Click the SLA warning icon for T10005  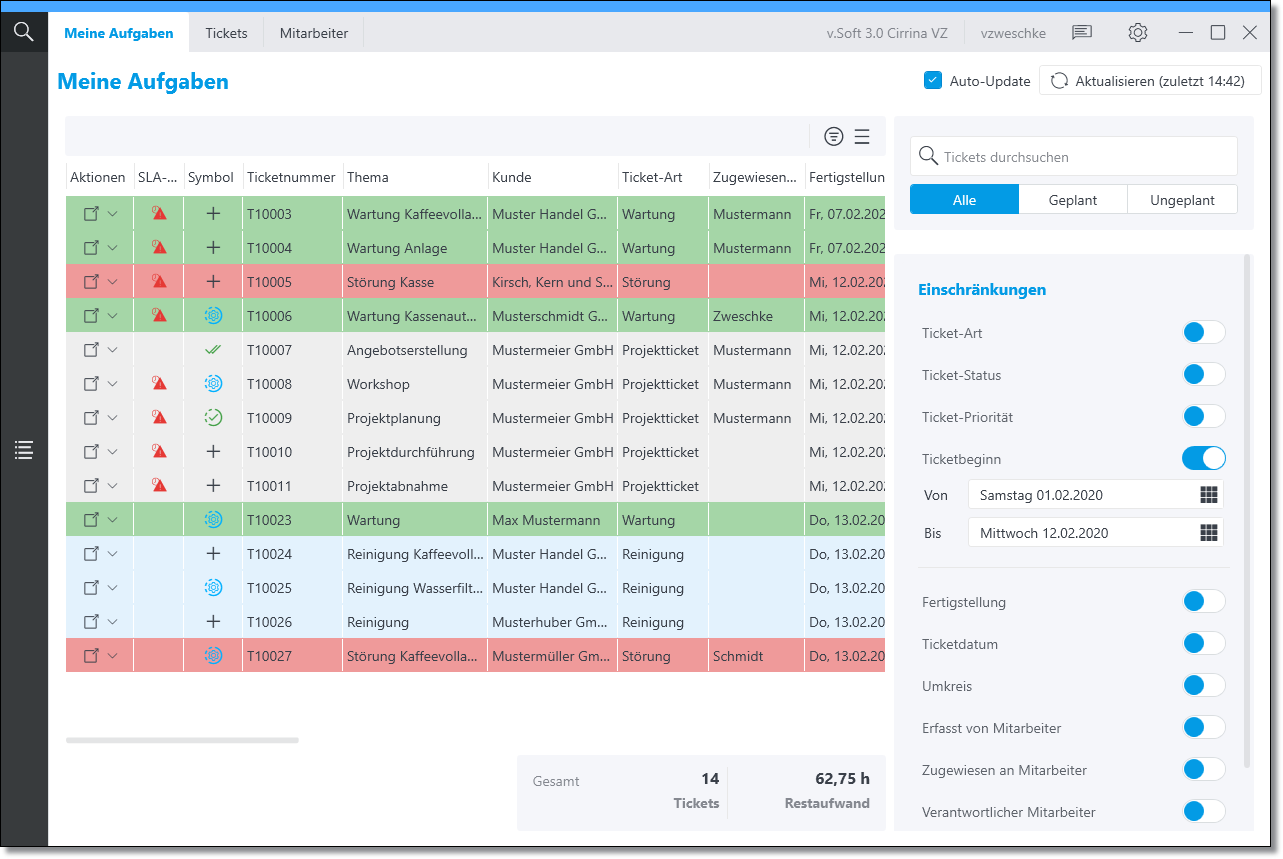[x=159, y=282]
